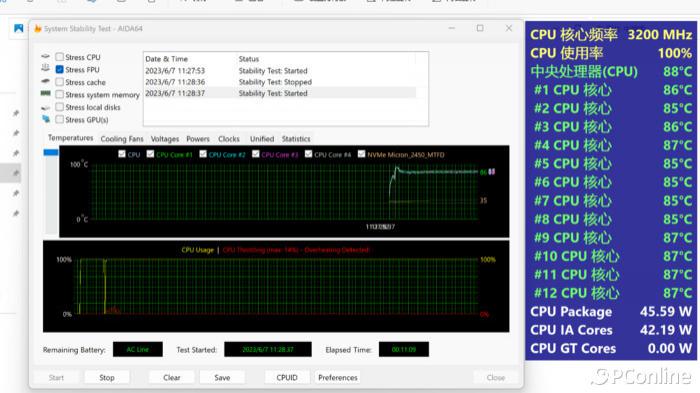Toggle the CPU Core #1 graph checkbox
This screenshot has height=393, width=700.
150,154
